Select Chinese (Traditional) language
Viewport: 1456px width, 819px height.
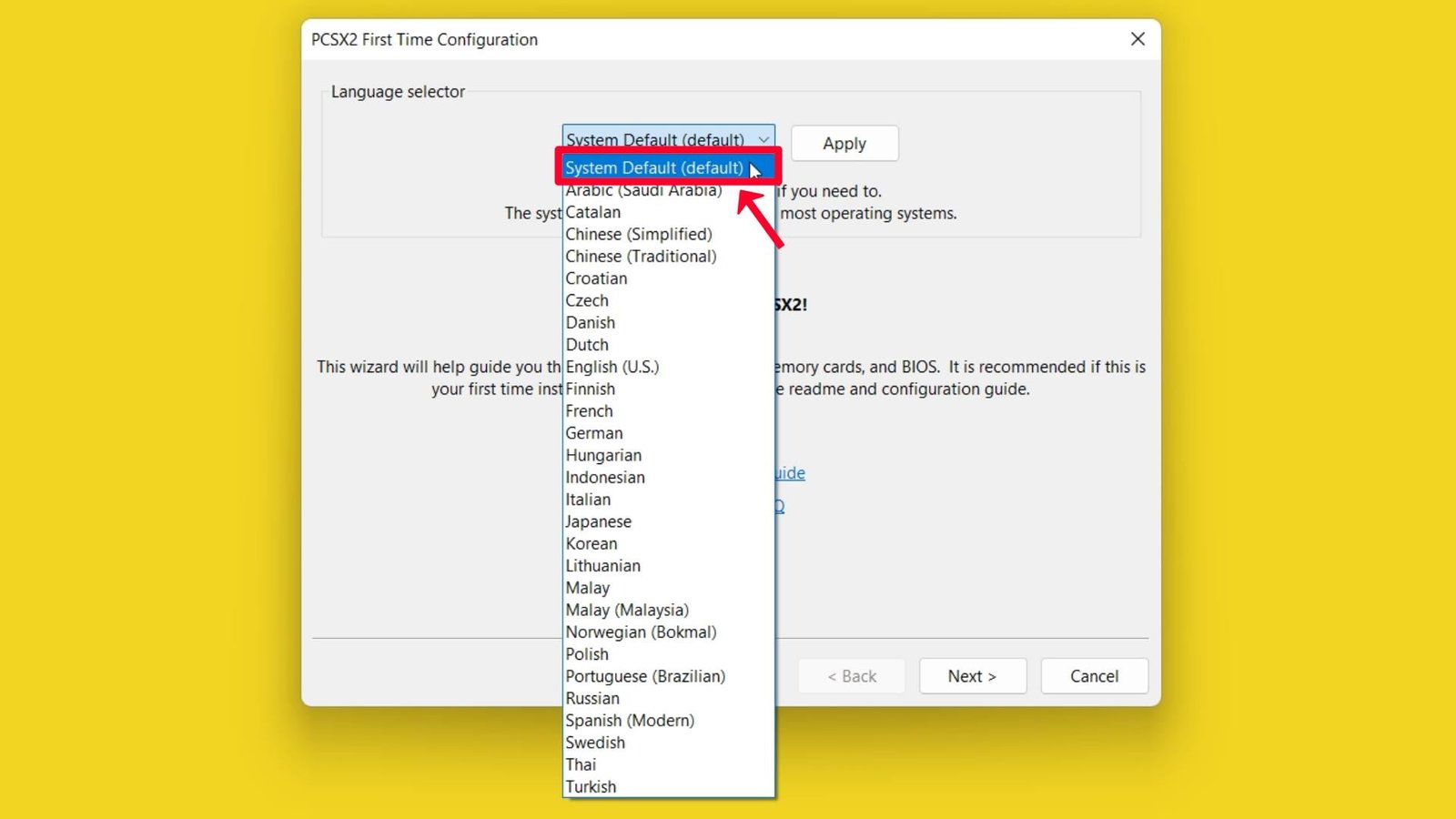point(669,257)
